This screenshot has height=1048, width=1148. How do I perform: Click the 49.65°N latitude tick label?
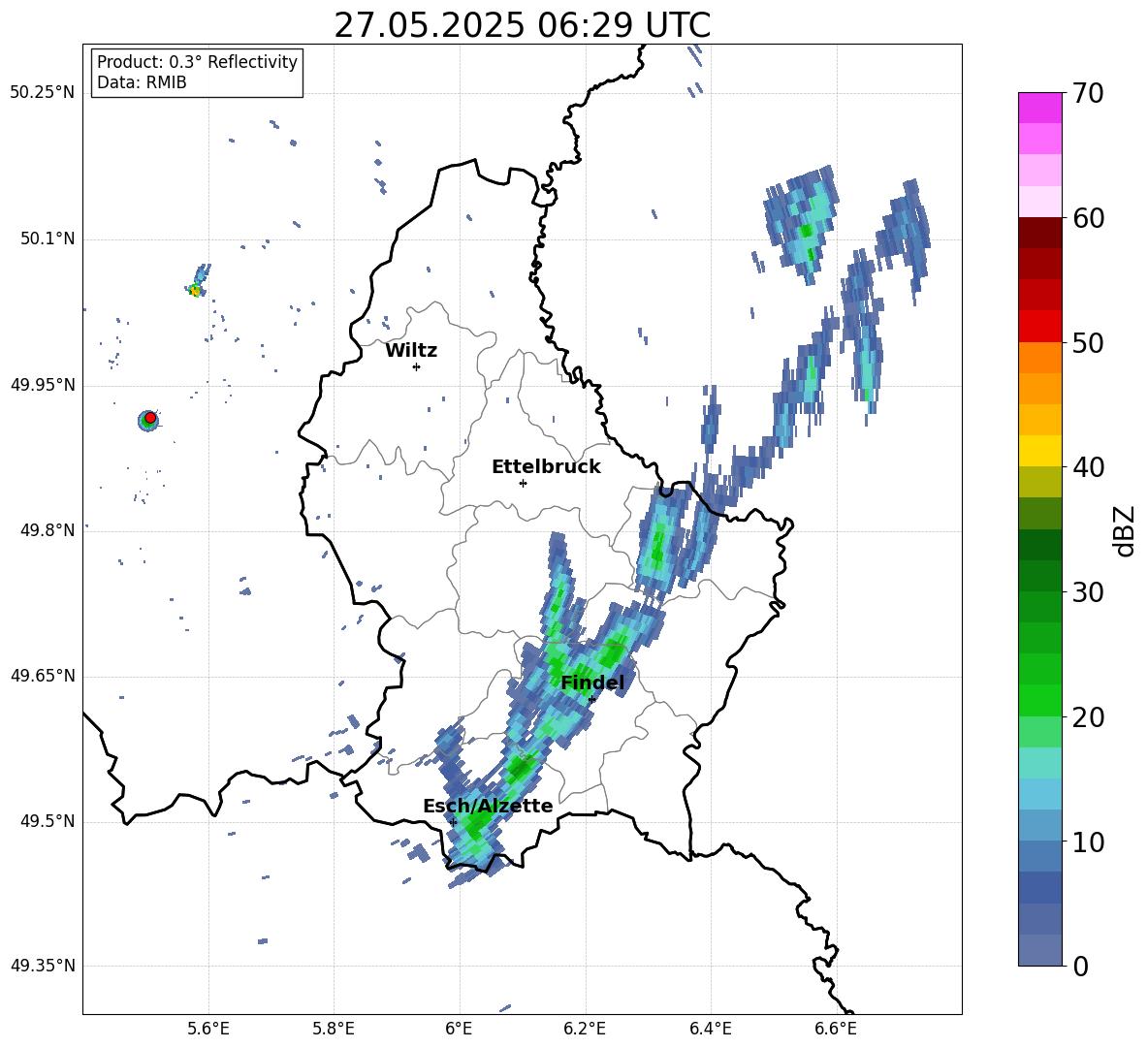pos(43,675)
